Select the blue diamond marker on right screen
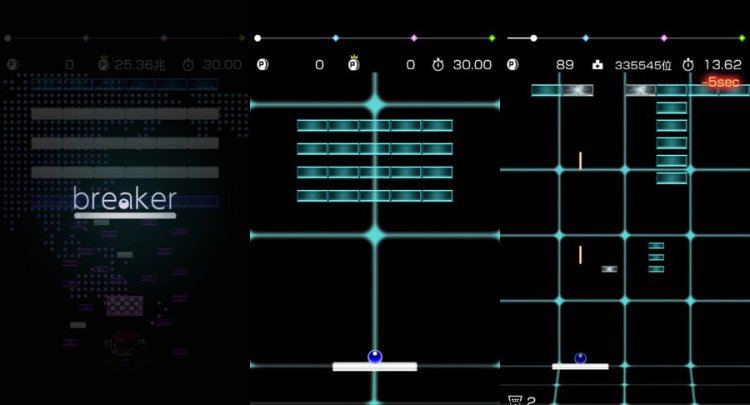This screenshot has width=750, height=405. tap(585, 38)
